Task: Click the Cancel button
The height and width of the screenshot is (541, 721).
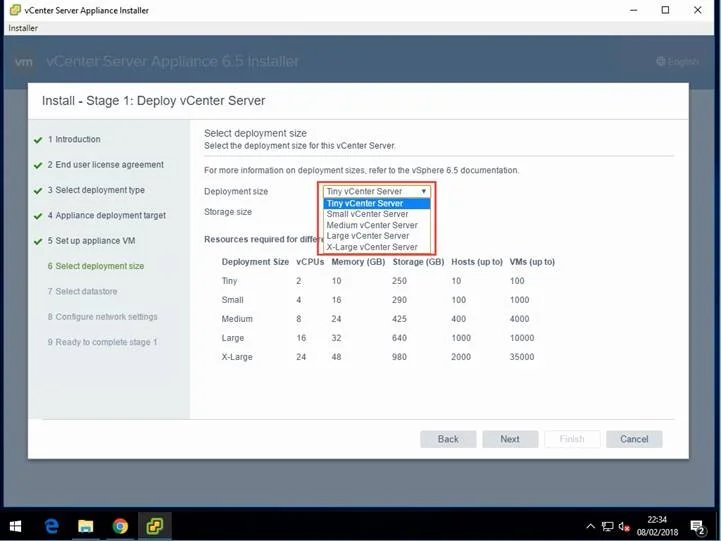Action: (634, 439)
